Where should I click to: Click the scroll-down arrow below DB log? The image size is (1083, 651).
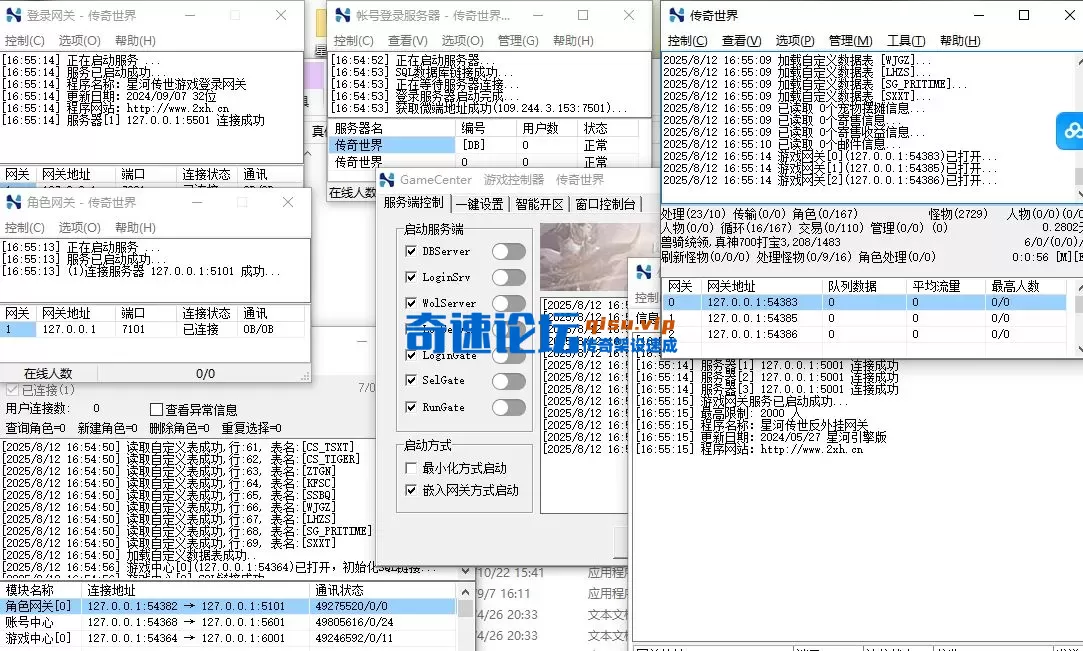(466, 572)
